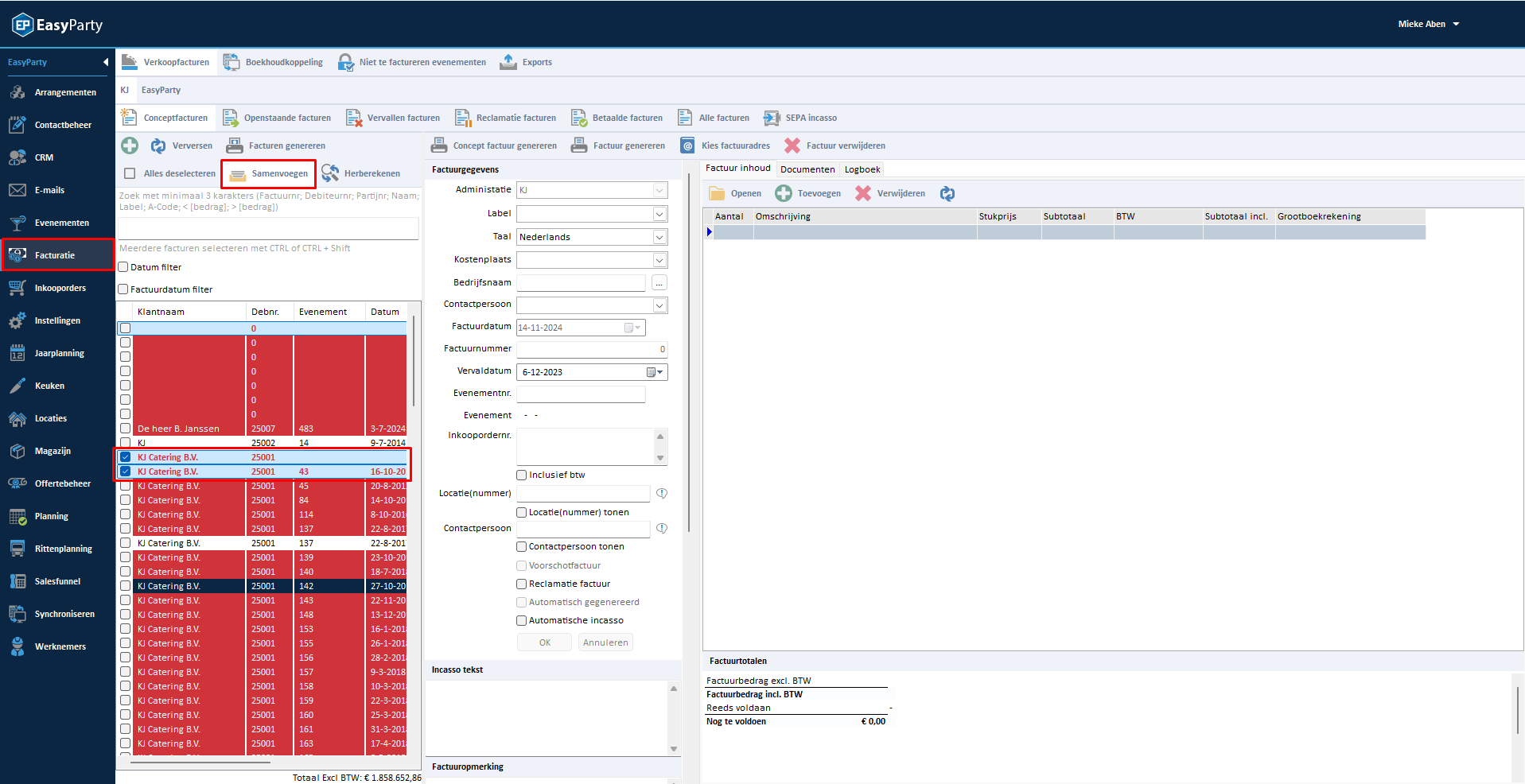Switch to Openstaande facturen tab

click(x=277, y=118)
